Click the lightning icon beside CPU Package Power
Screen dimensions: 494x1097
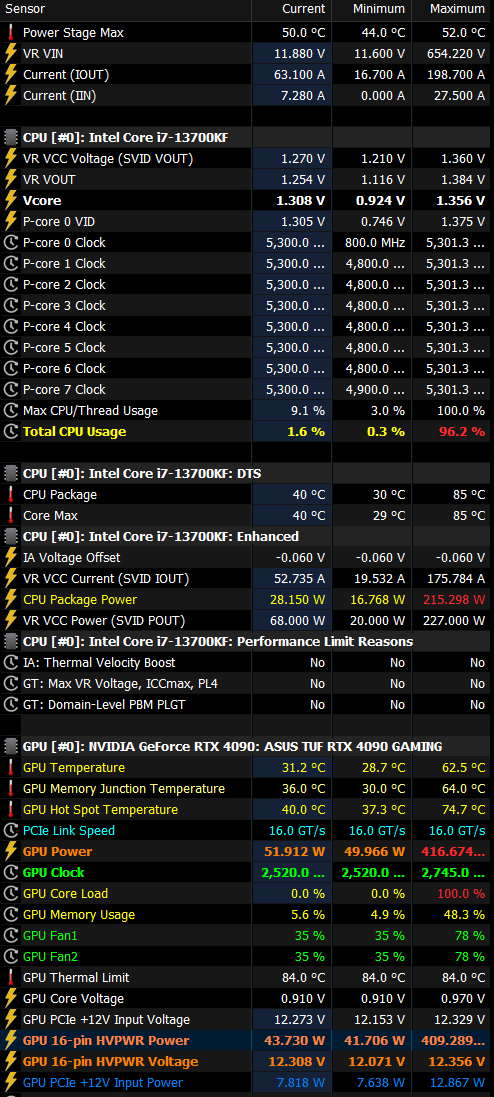pos(10,600)
